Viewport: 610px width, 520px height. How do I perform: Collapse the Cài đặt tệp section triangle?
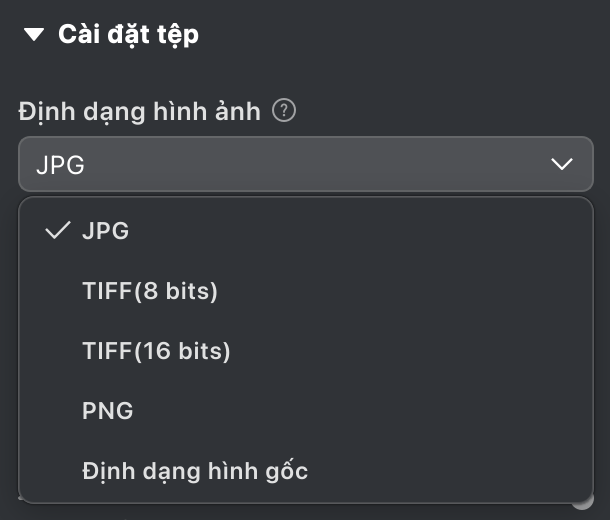click(x=34, y=35)
